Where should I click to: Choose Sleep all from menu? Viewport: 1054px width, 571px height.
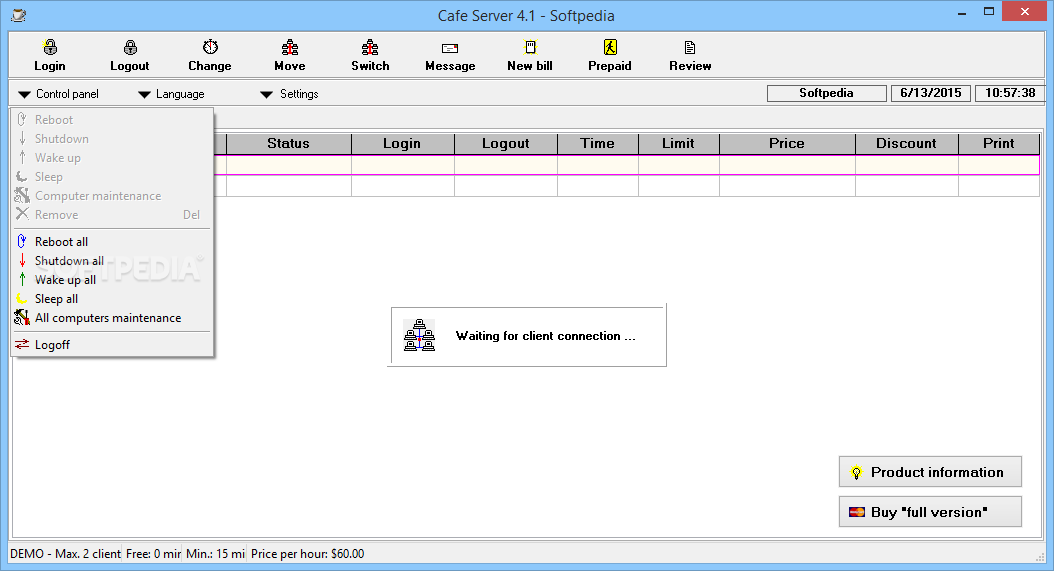point(112,299)
